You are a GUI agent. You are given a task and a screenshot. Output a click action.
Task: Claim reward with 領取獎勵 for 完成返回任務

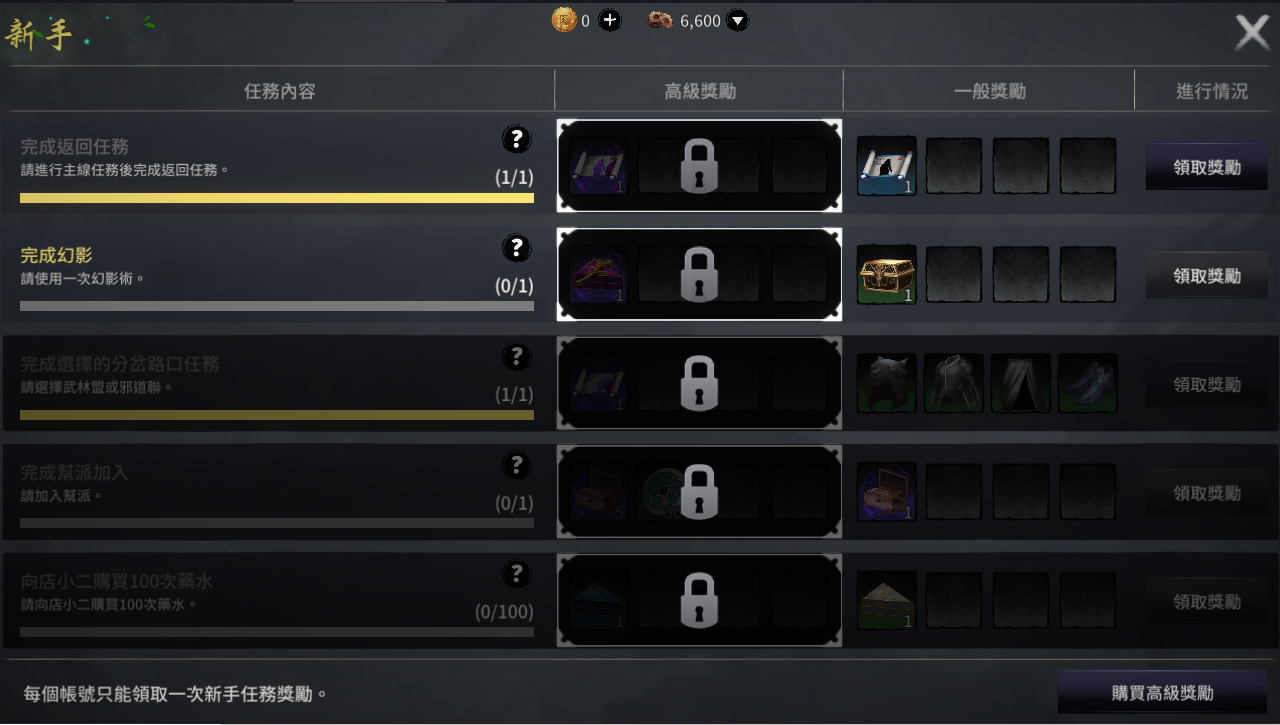[1207, 167]
